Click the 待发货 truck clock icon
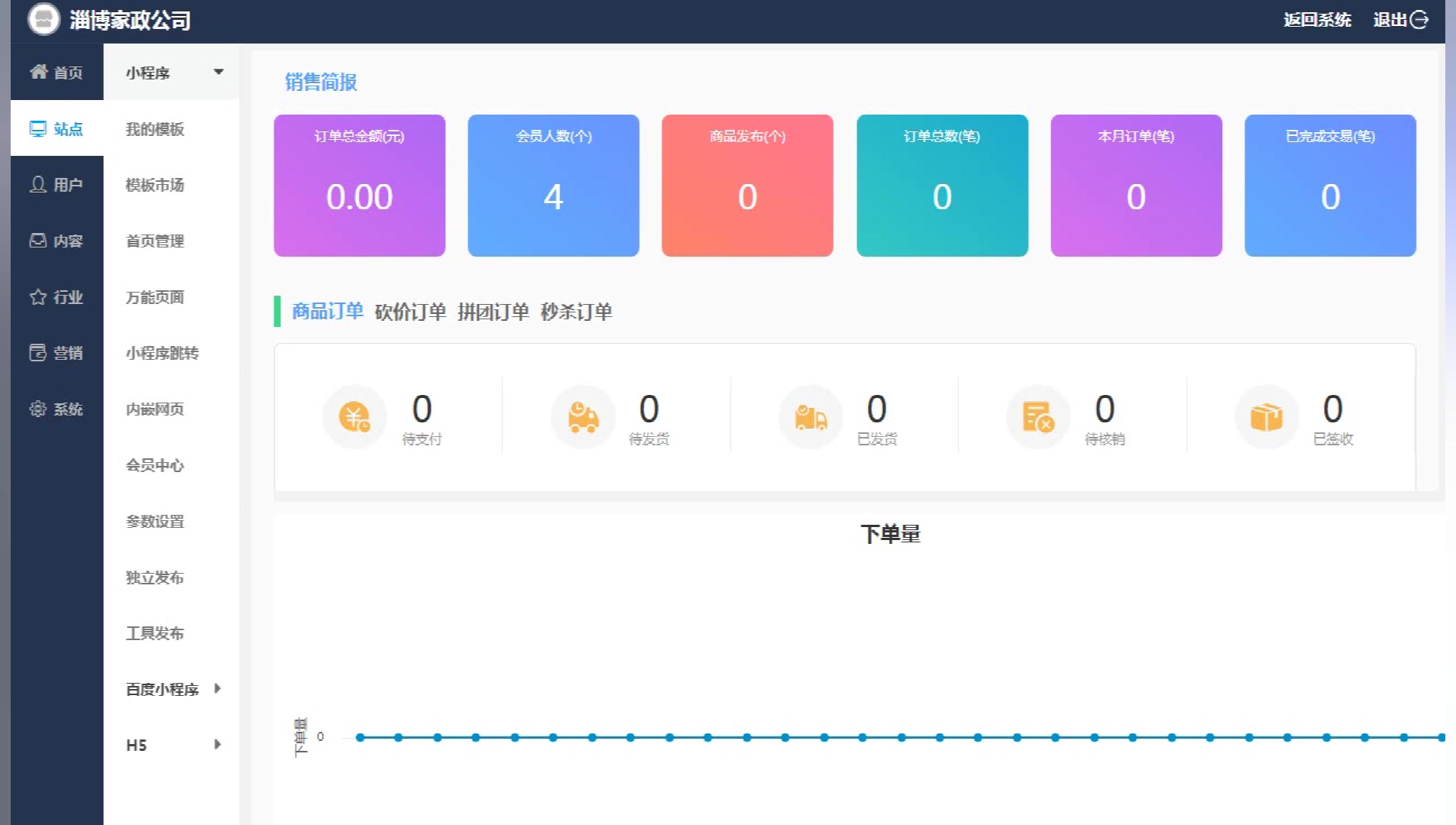This screenshot has height=825, width=1456. pos(583,417)
